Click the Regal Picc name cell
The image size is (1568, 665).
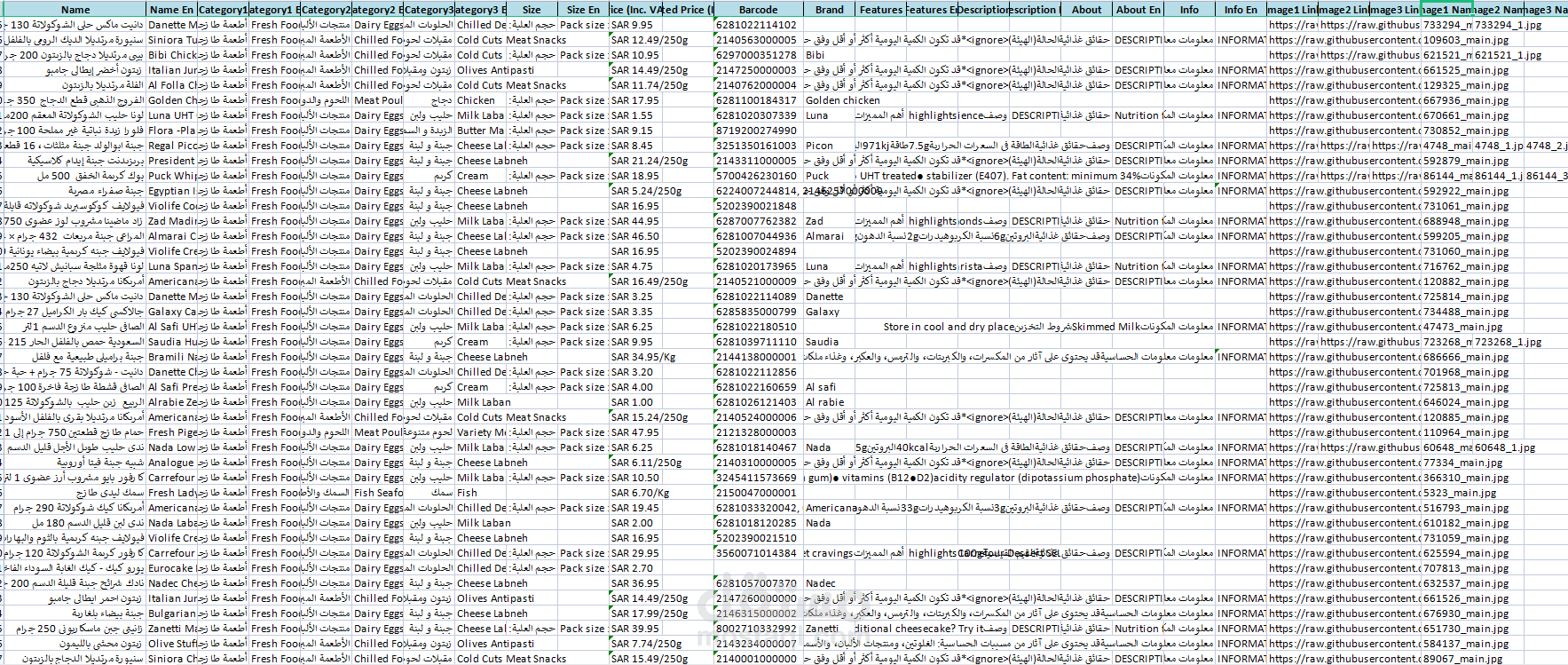tap(171, 146)
